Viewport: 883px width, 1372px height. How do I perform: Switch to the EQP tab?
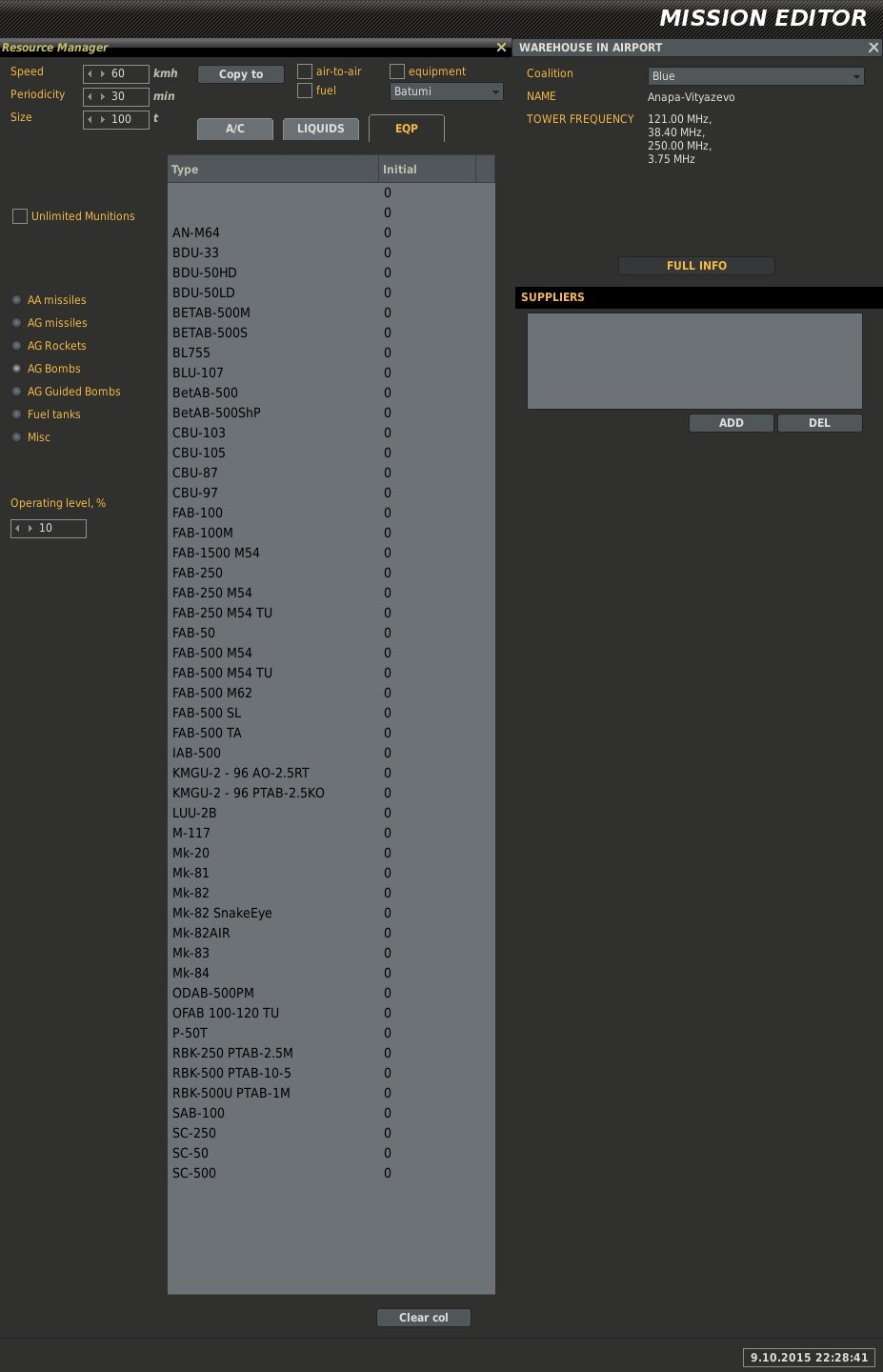[x=407, y=129]
